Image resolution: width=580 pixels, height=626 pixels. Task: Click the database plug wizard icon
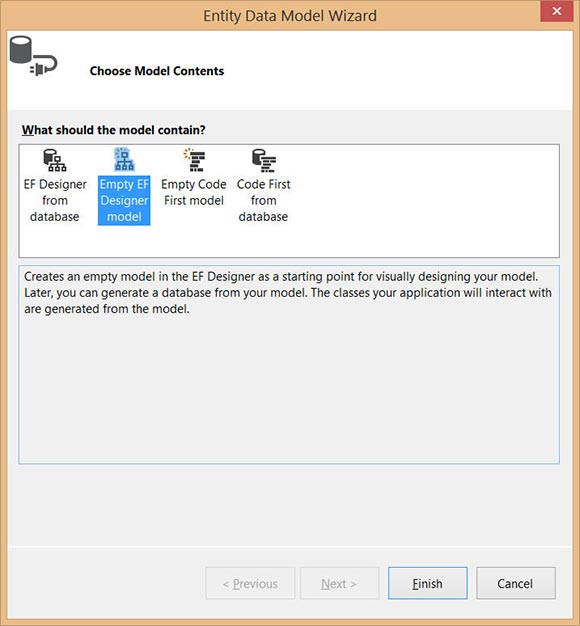click(x=33, y=56)
